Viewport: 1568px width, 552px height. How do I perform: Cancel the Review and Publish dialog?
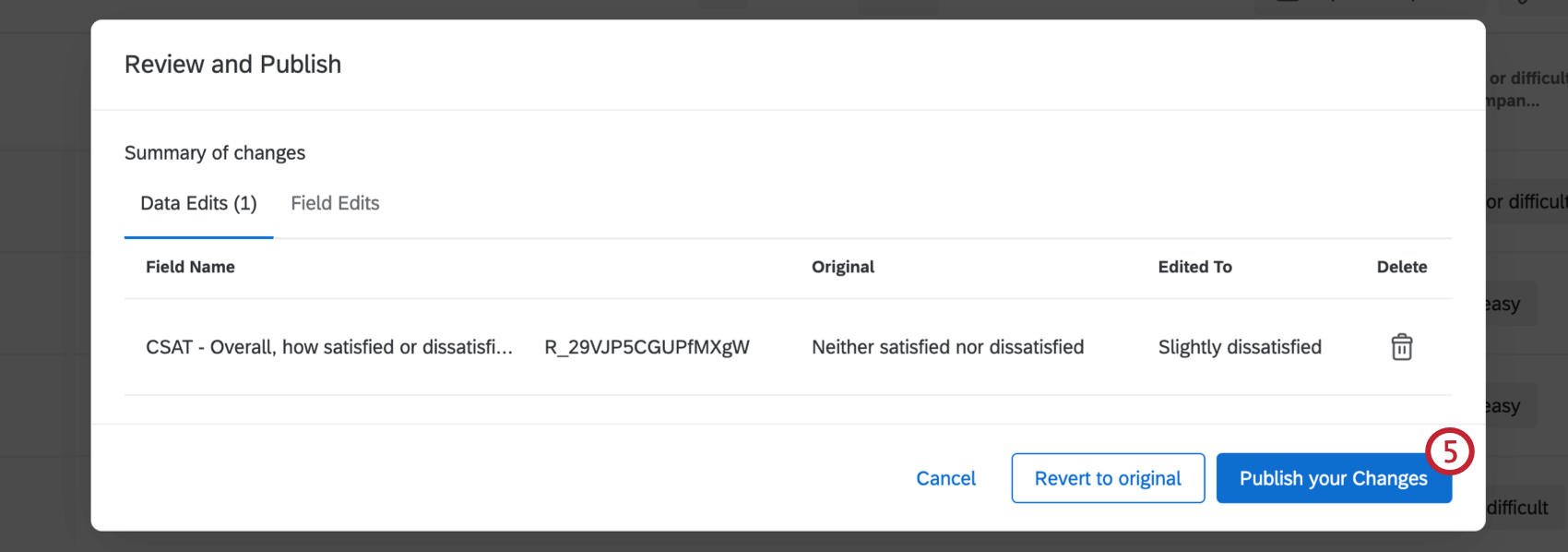point(945,478)
